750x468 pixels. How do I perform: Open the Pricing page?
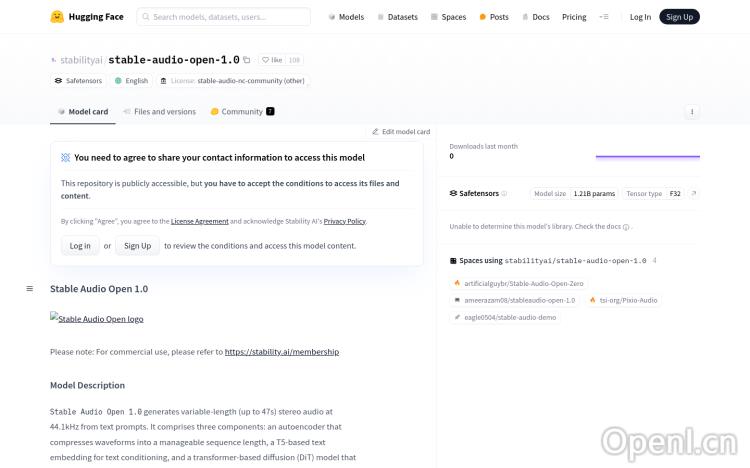pyautogui.click(x=574, y=17)
